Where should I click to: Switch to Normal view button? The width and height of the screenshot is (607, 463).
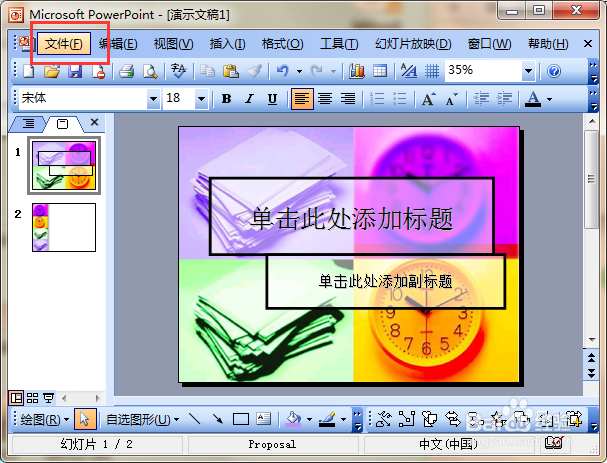click(16, 398)
